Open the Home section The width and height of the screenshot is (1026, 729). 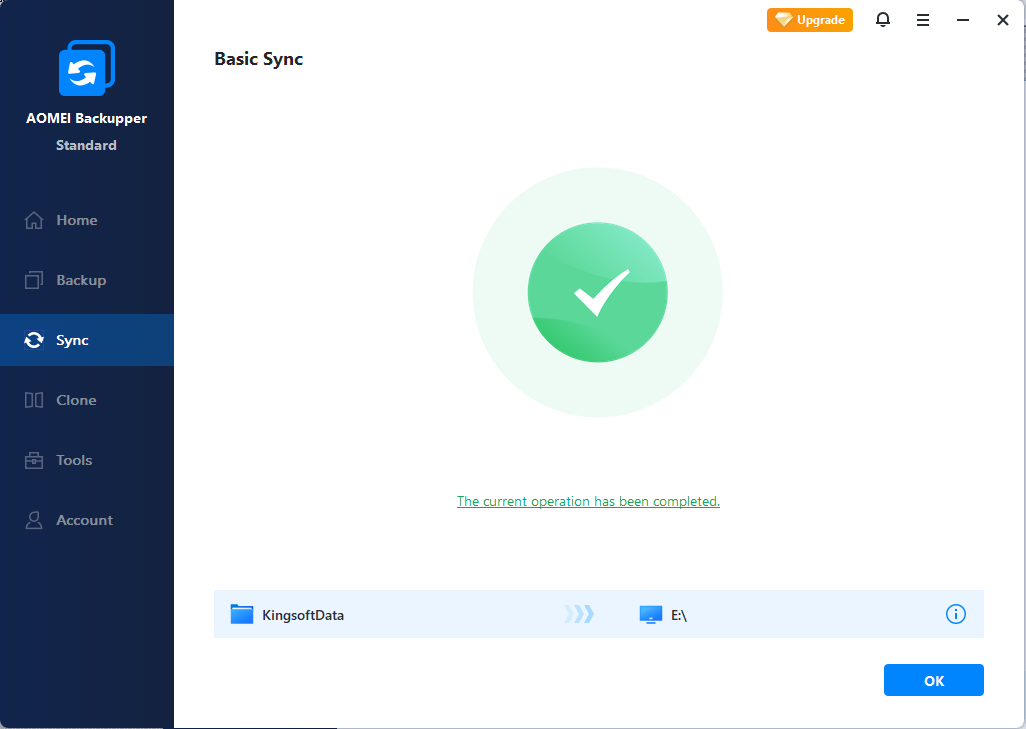coord(86,221)
